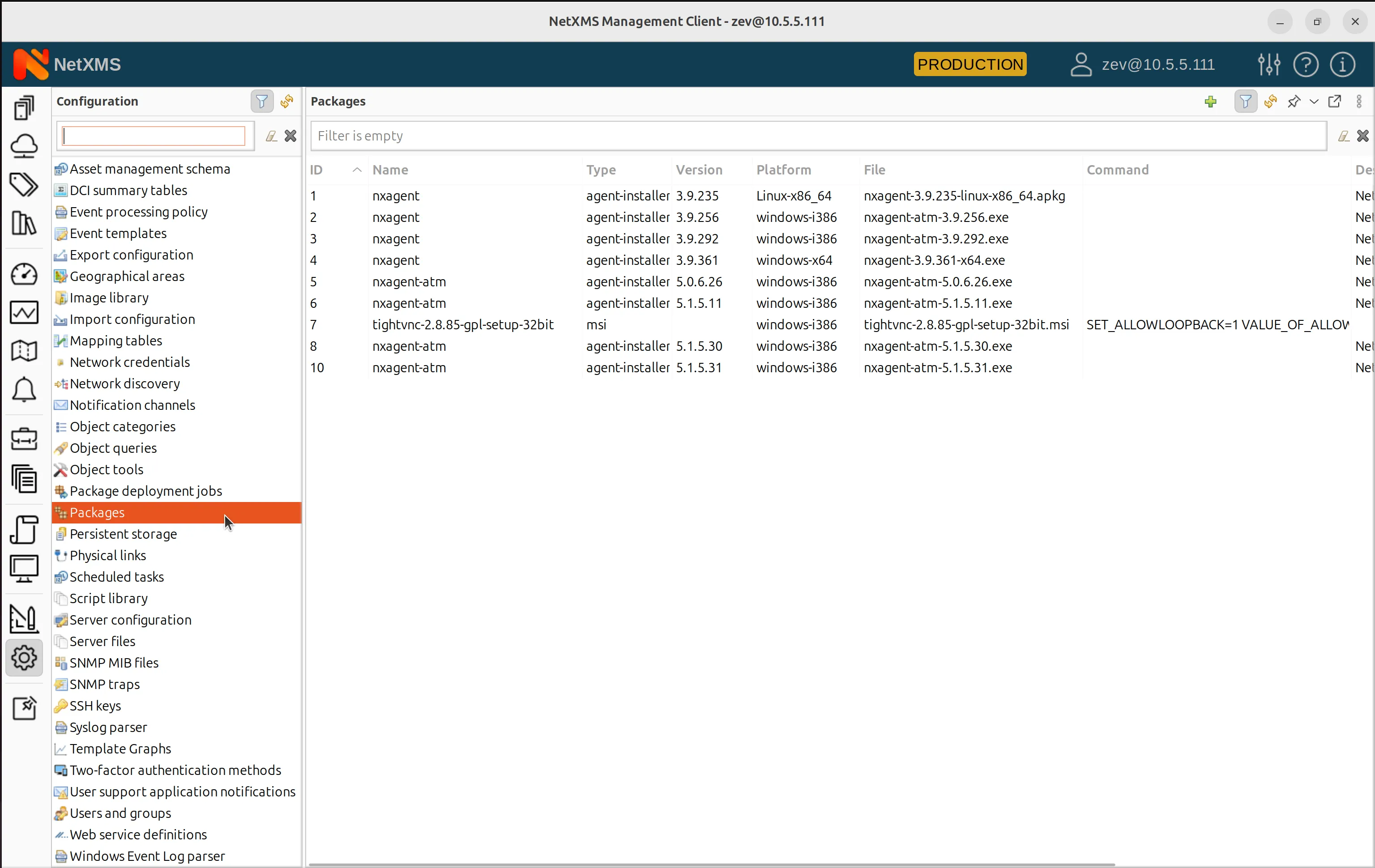Pin the Packages view
The height and width of the screenshot is (868, 1375).
[1294, 102]
